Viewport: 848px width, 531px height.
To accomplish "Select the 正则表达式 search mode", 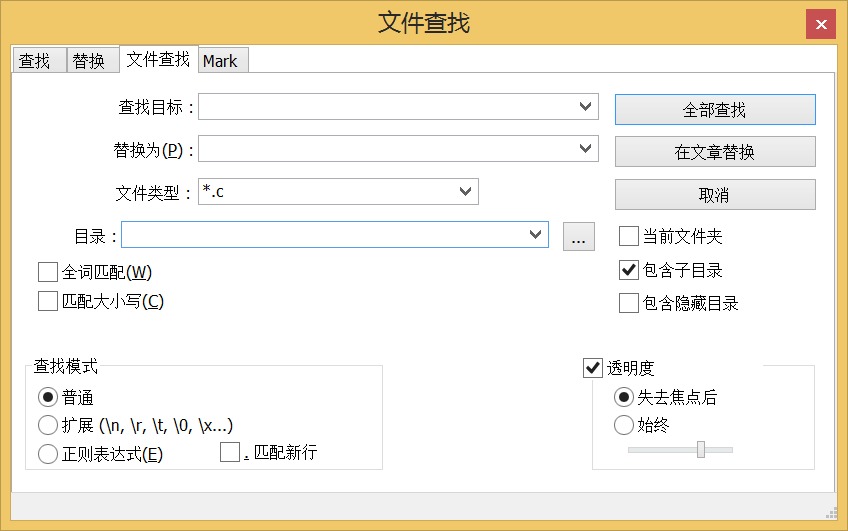I will [48, 454].
